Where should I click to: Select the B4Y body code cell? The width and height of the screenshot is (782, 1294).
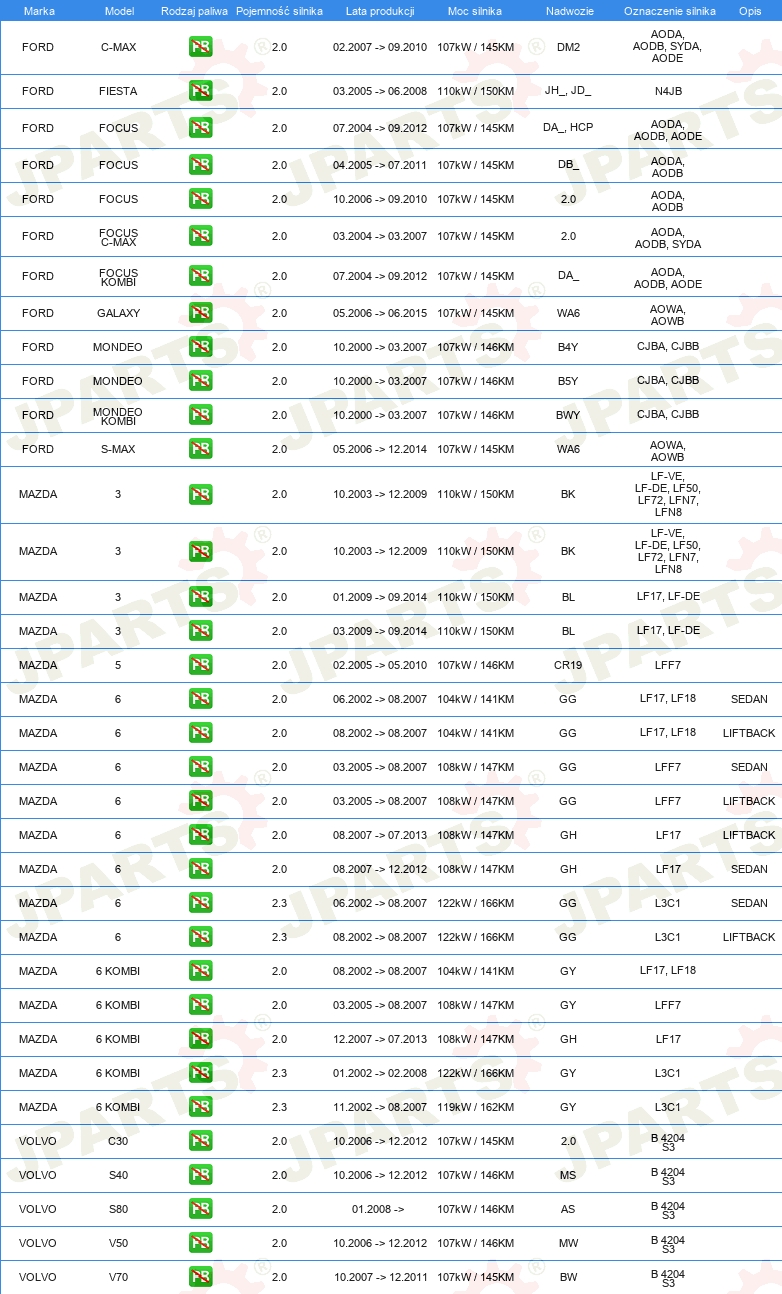[x=568, y=347]
